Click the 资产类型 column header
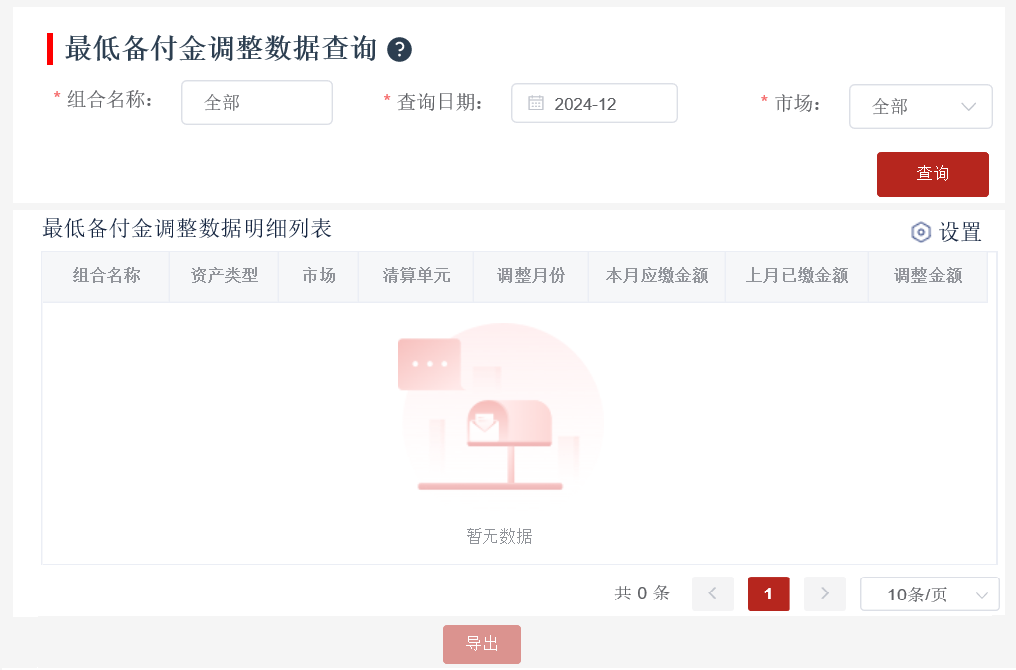 (224, 276)
